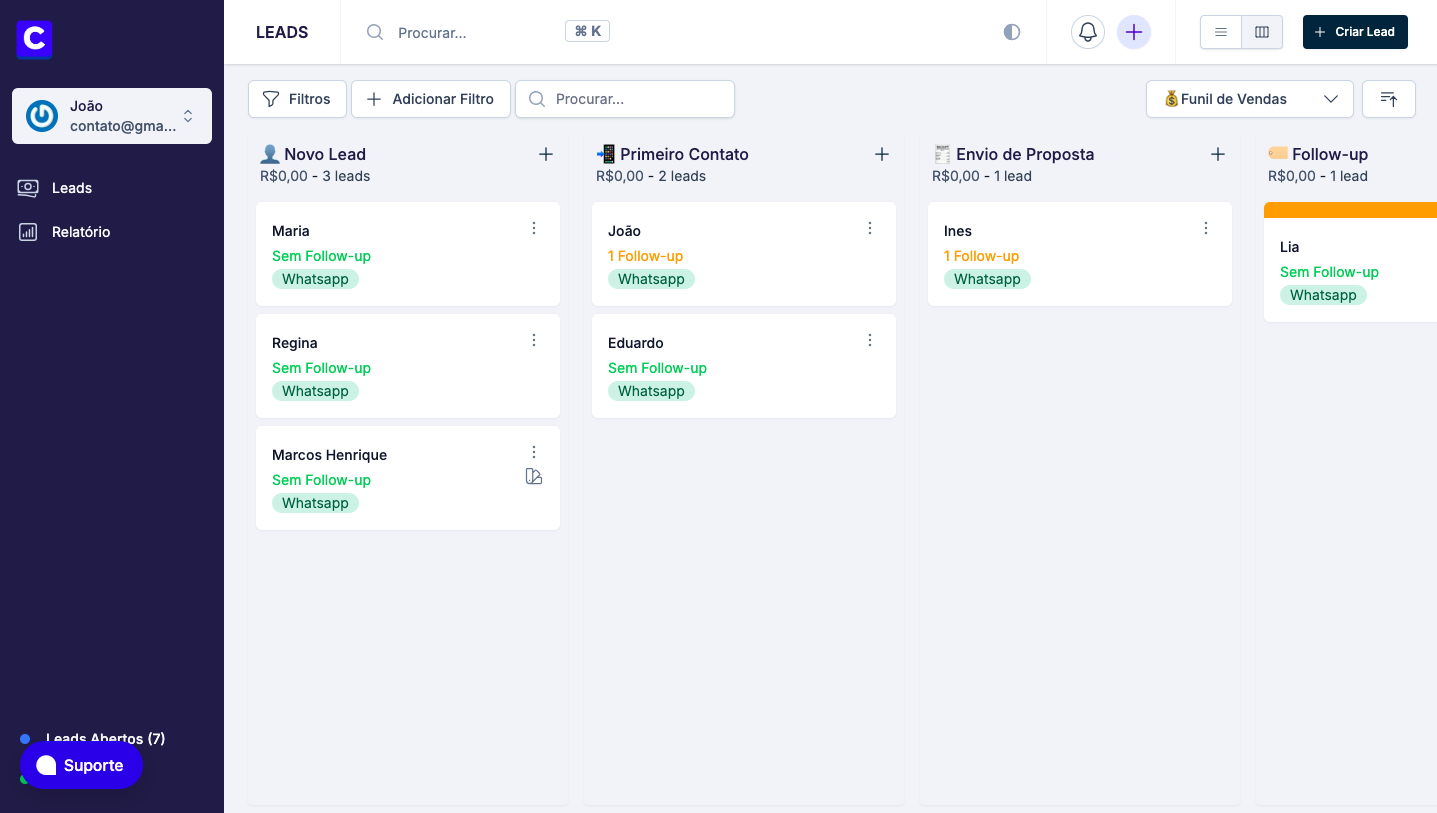Open three-dot menu on Ines card
The height and width of the screenshot is (813, 1437).
(x=1206, y=229)
